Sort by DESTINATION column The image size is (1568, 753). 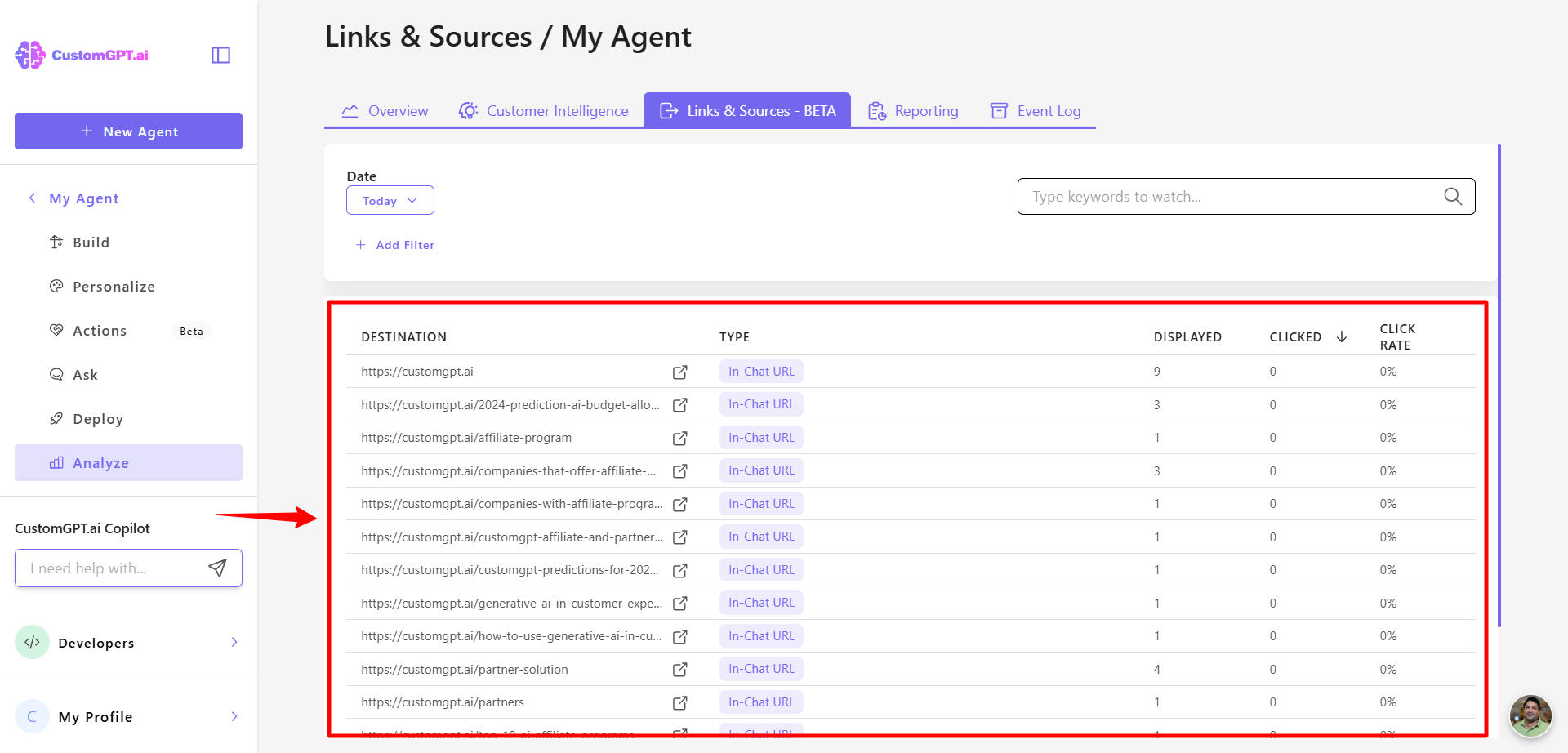point(404,337)
